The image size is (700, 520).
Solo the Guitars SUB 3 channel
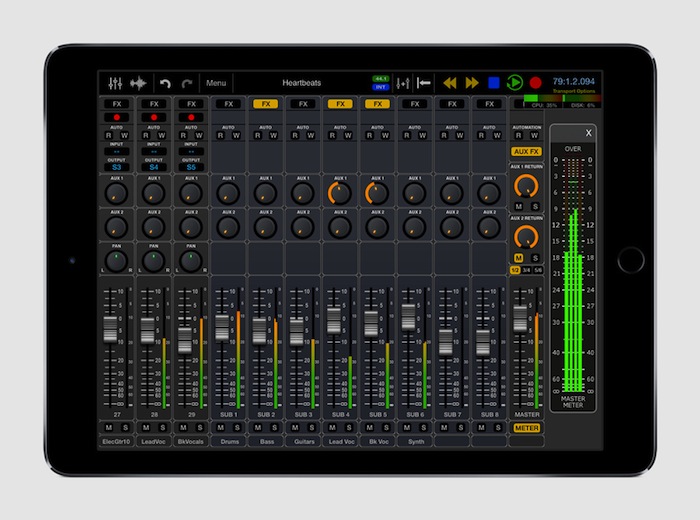(312, 428)
